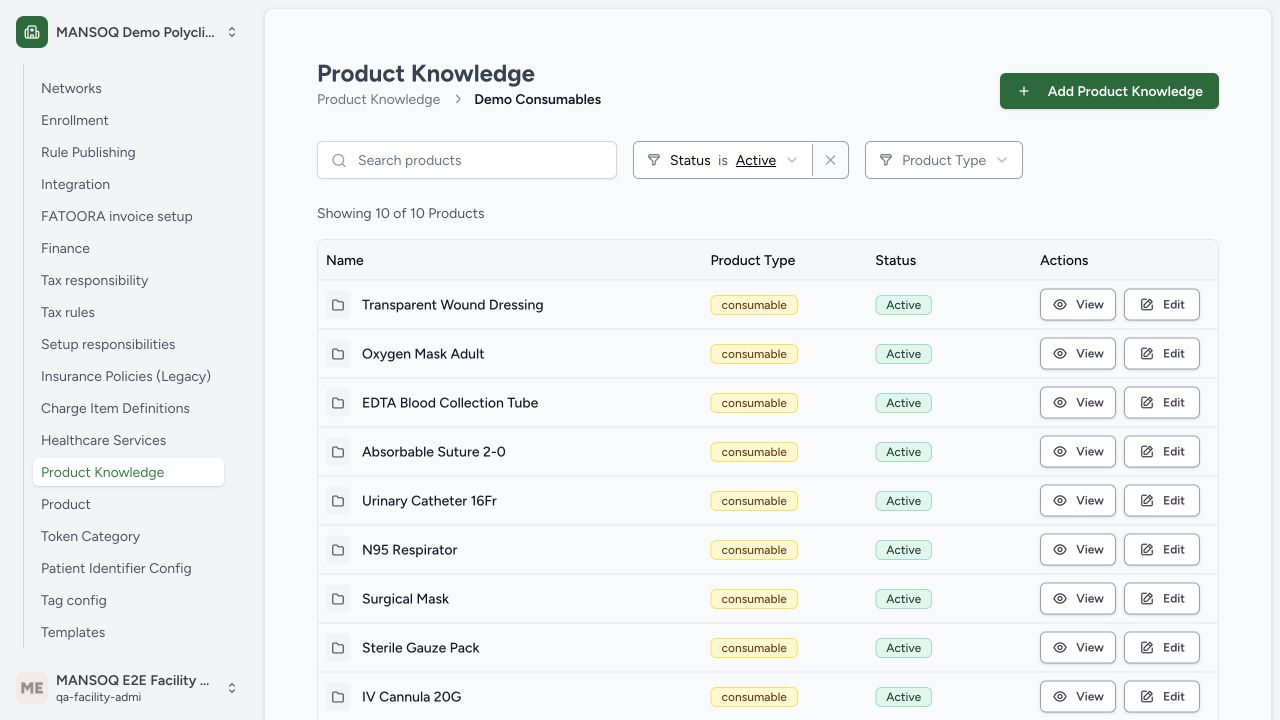Go to Healthcare Services in sidebar
This screenshot has height=720, width=1280.
point(128,440)
